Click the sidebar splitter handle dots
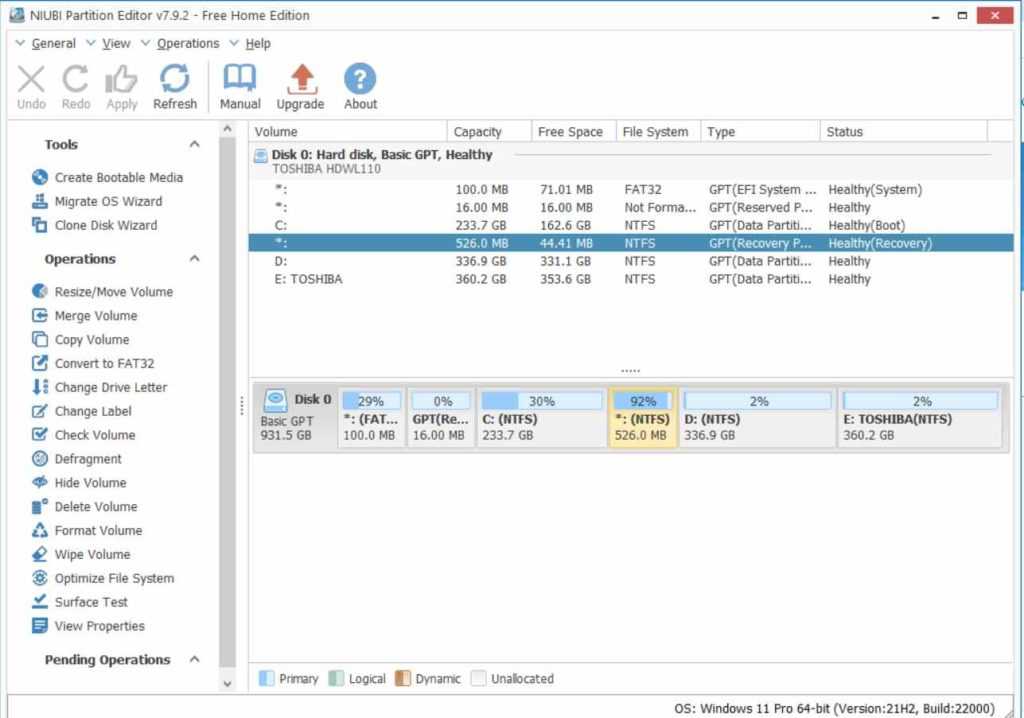The height and width of the screenshot is (718, 1024). coord(242,406)
